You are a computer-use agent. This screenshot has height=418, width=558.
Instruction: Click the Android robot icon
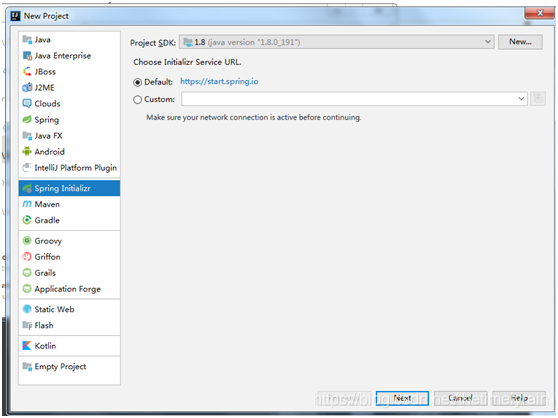click(27, 152)
